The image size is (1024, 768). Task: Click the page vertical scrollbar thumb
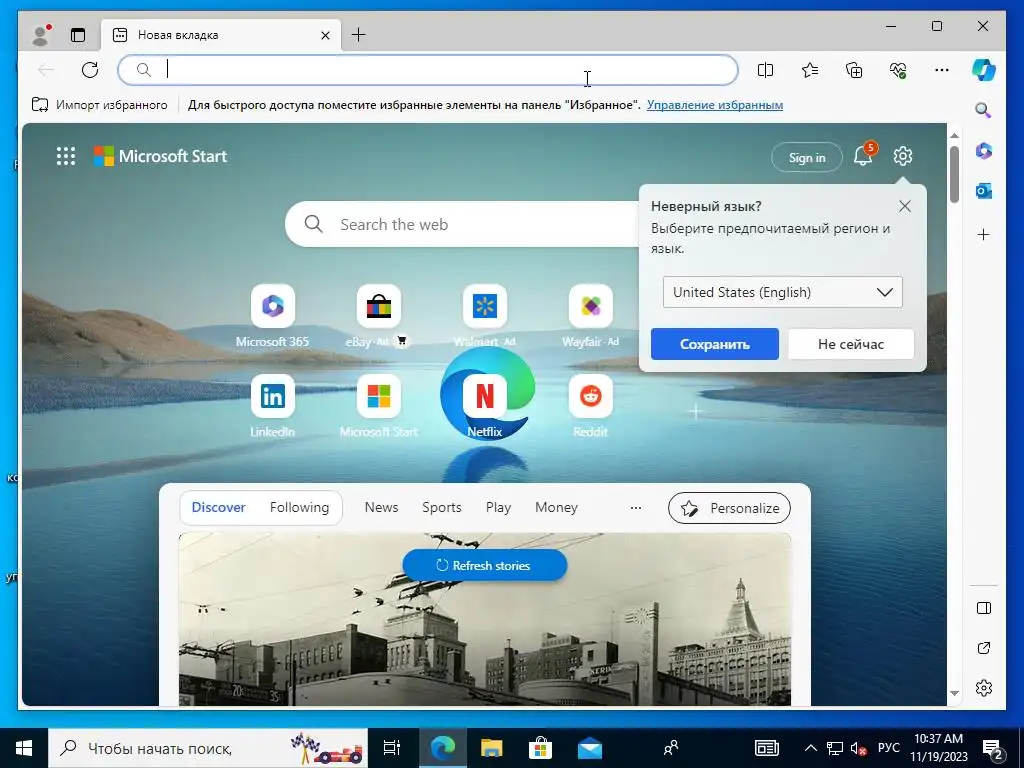[x=954, y=174]
